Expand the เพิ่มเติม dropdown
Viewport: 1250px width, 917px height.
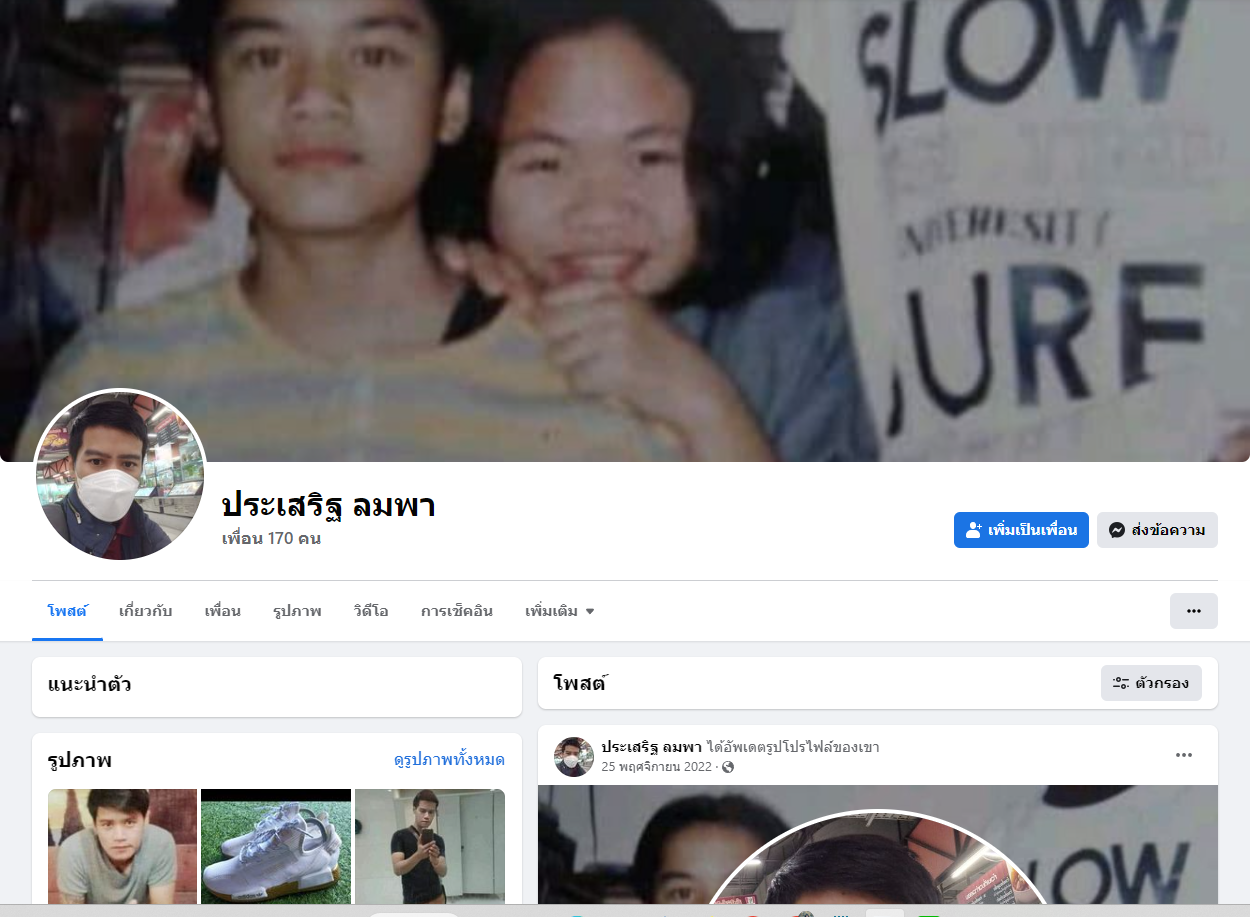tap(560, 611)
